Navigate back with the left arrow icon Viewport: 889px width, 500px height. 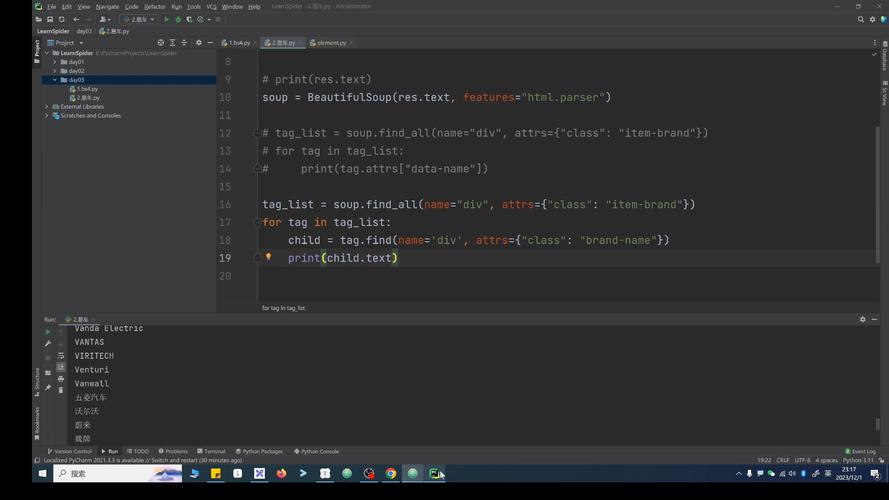[x=76, y=19]
